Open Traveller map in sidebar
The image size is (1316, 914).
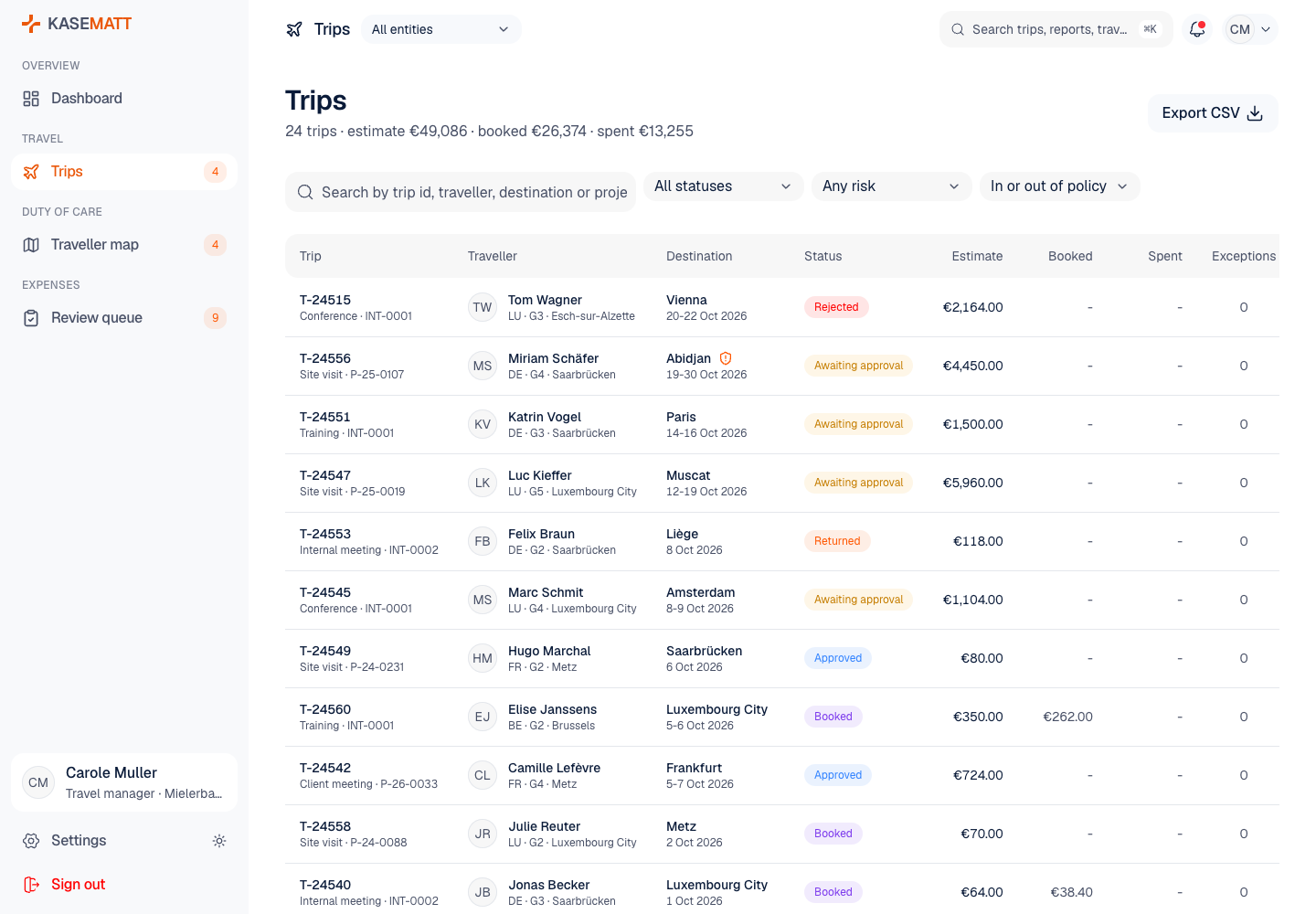pyautogui.click(x=124, y=245)
